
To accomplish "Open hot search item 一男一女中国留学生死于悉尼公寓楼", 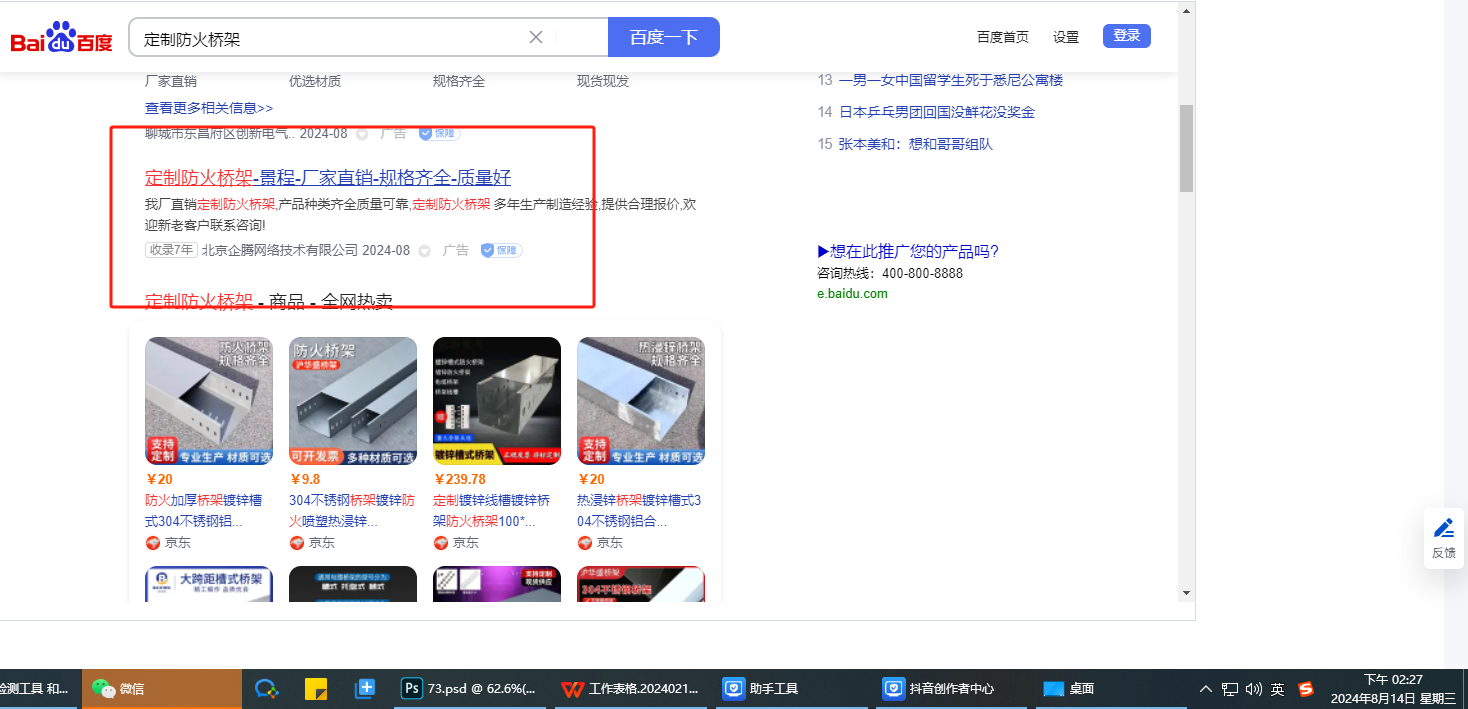I will click(951, 80).
